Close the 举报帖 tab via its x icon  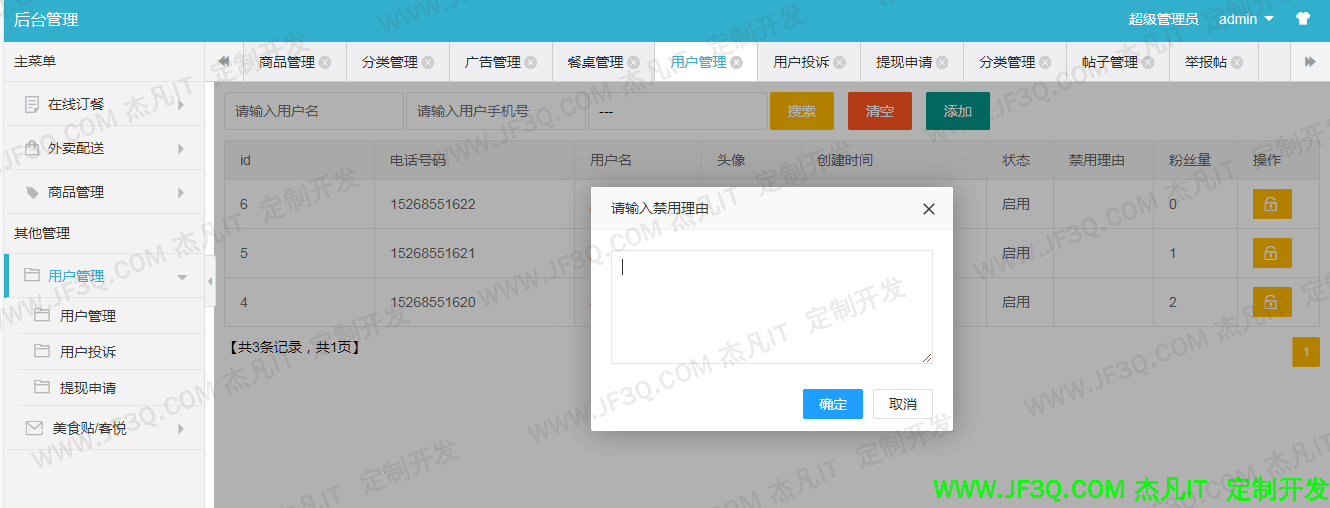coord(1238,62)
